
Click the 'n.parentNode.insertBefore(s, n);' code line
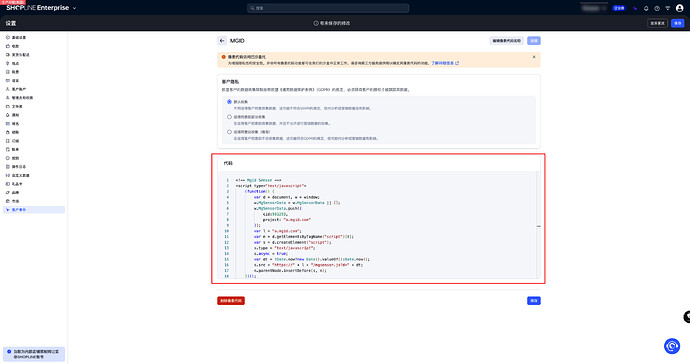(290, 270)
